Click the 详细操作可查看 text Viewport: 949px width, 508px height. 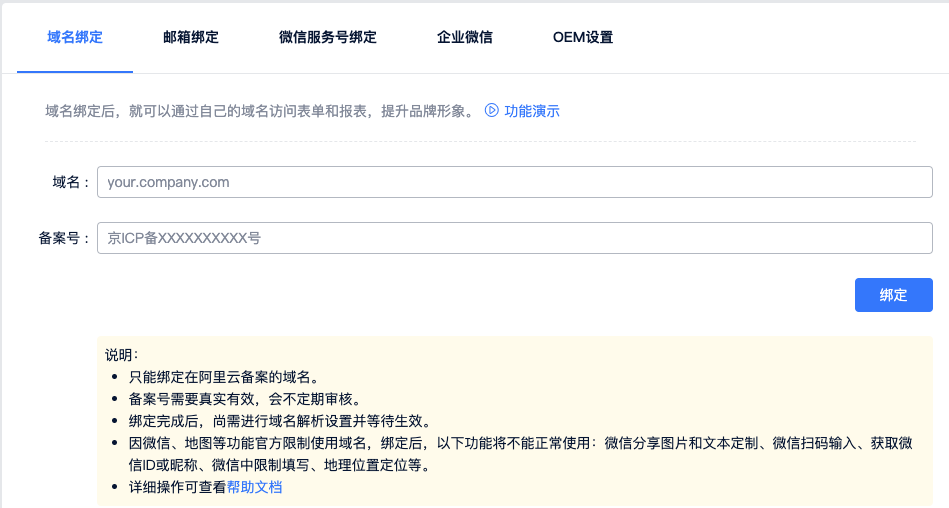(x=177, y=487)
